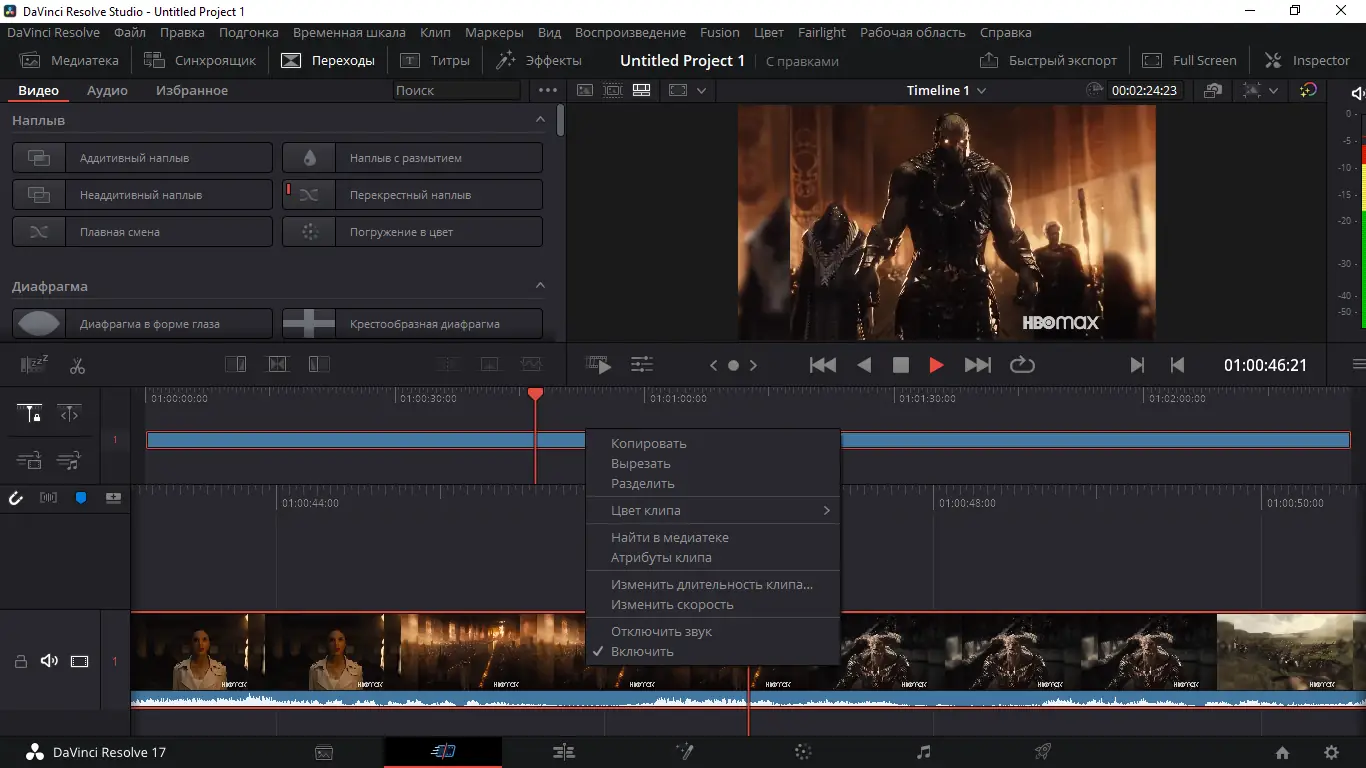
Task: Toggle loop playback icon
Action: [x=1022, y=366]
